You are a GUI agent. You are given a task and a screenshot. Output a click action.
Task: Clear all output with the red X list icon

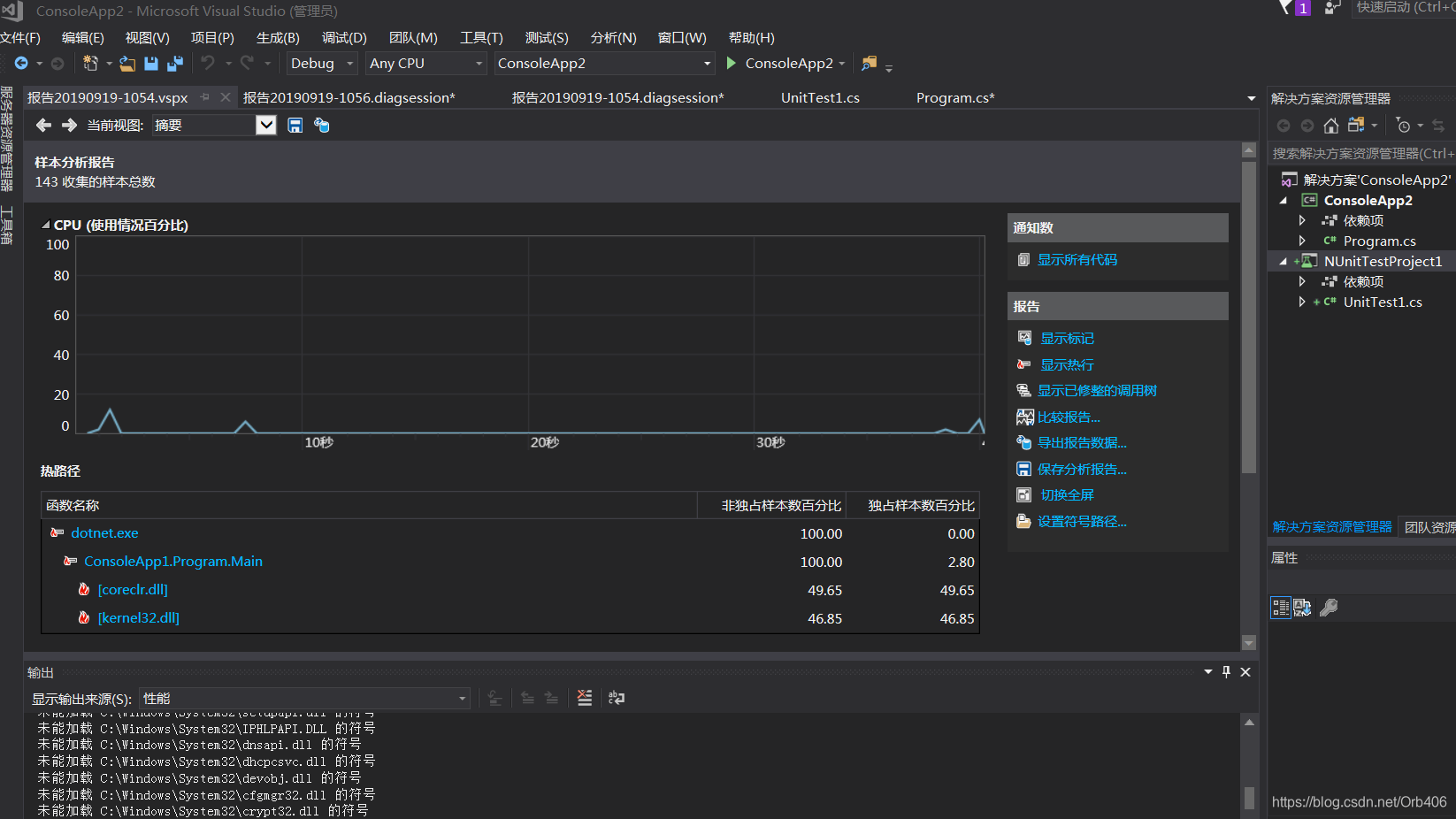click(585, 698)
